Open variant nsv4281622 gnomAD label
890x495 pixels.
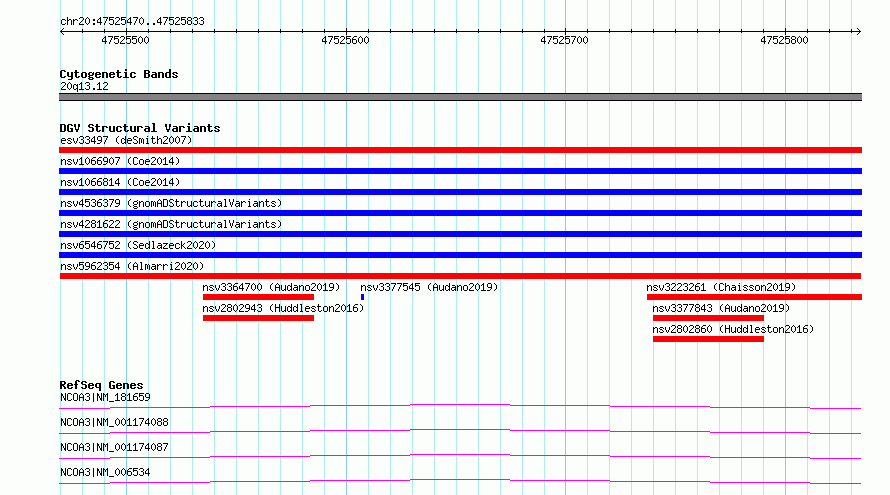tap(171, 224)
